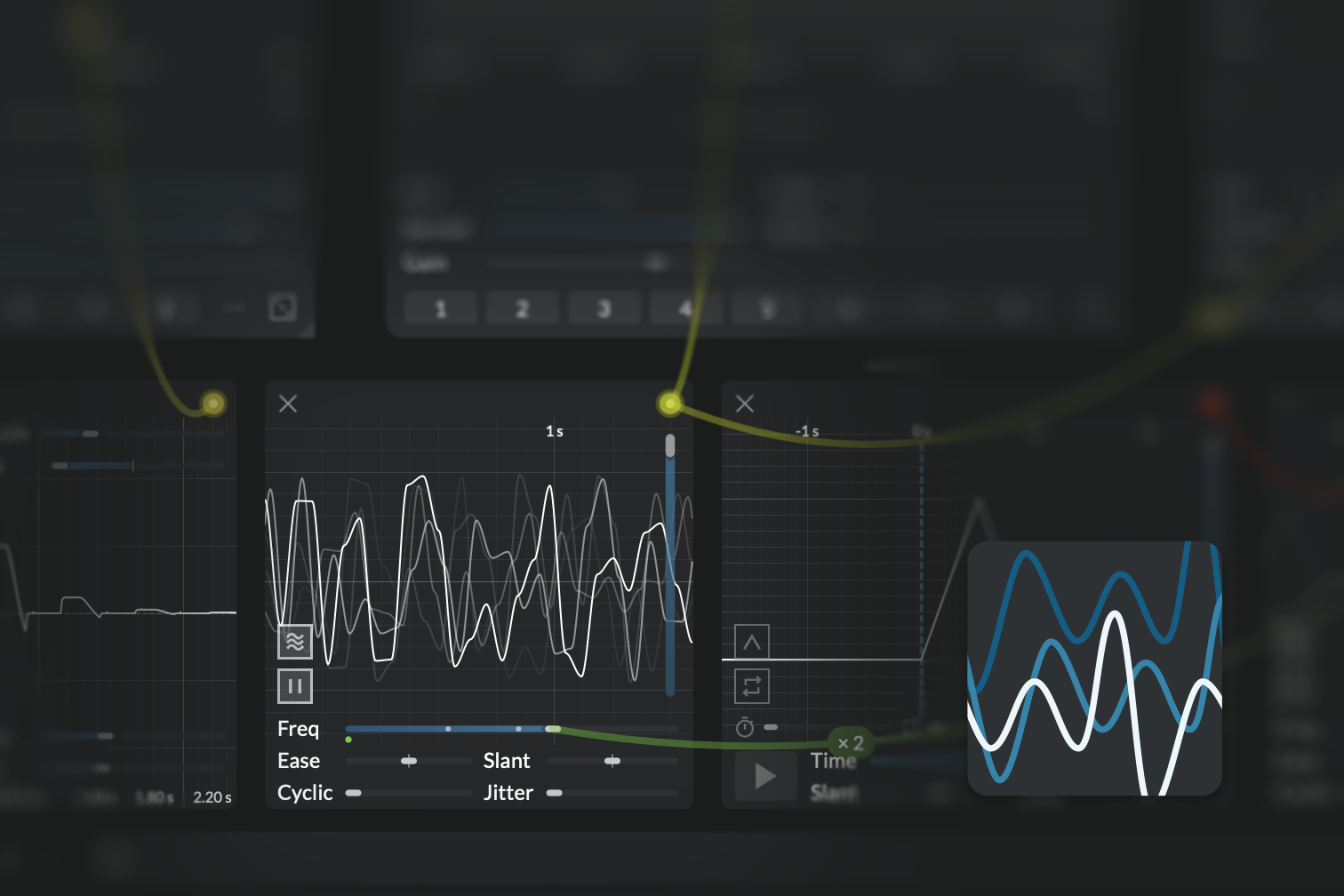Click the stopwatch timer icon
Screen dimensions: 1344x896
(745, 728)
